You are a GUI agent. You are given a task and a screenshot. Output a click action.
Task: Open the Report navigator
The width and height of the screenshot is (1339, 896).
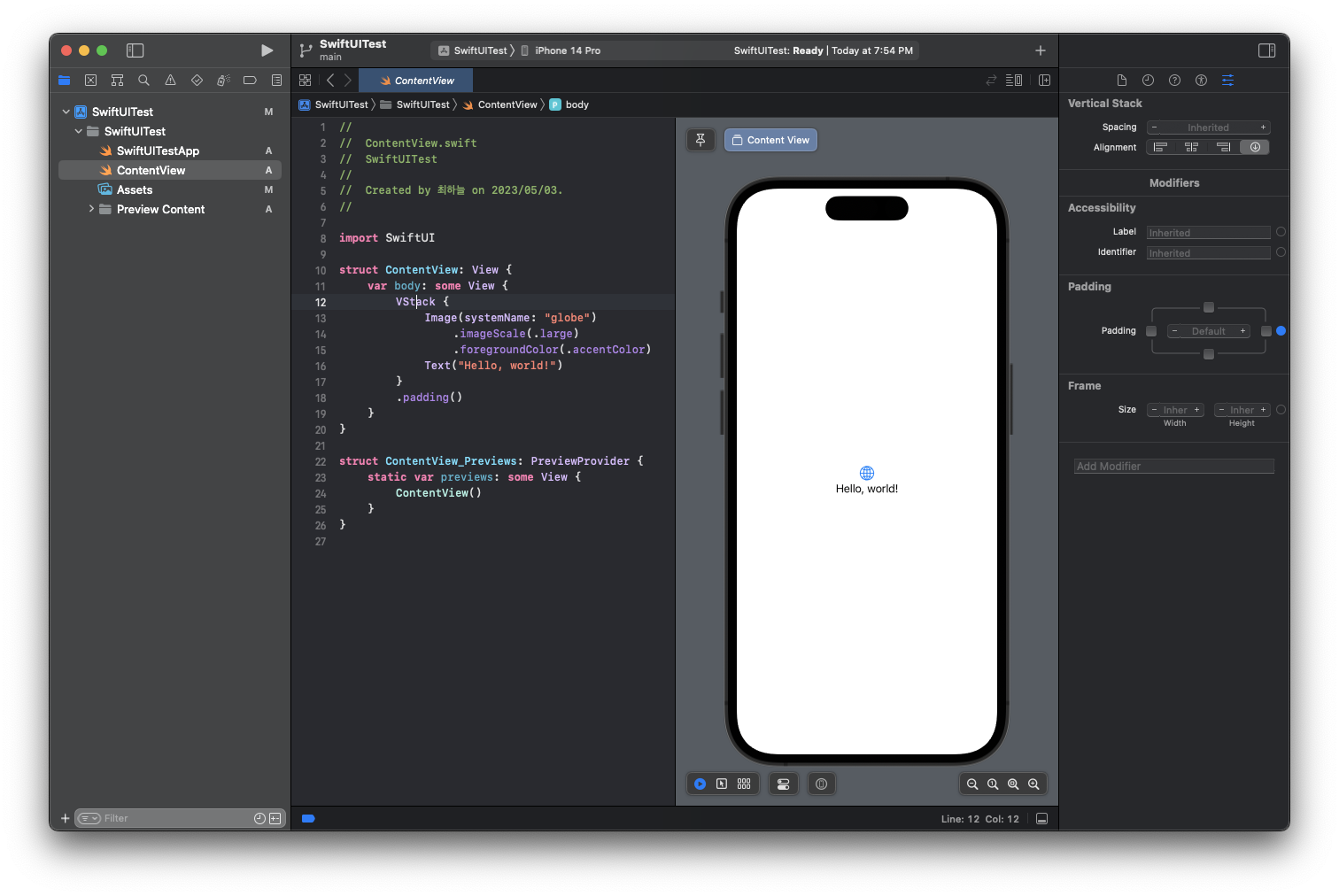click(x=276, y=81)
